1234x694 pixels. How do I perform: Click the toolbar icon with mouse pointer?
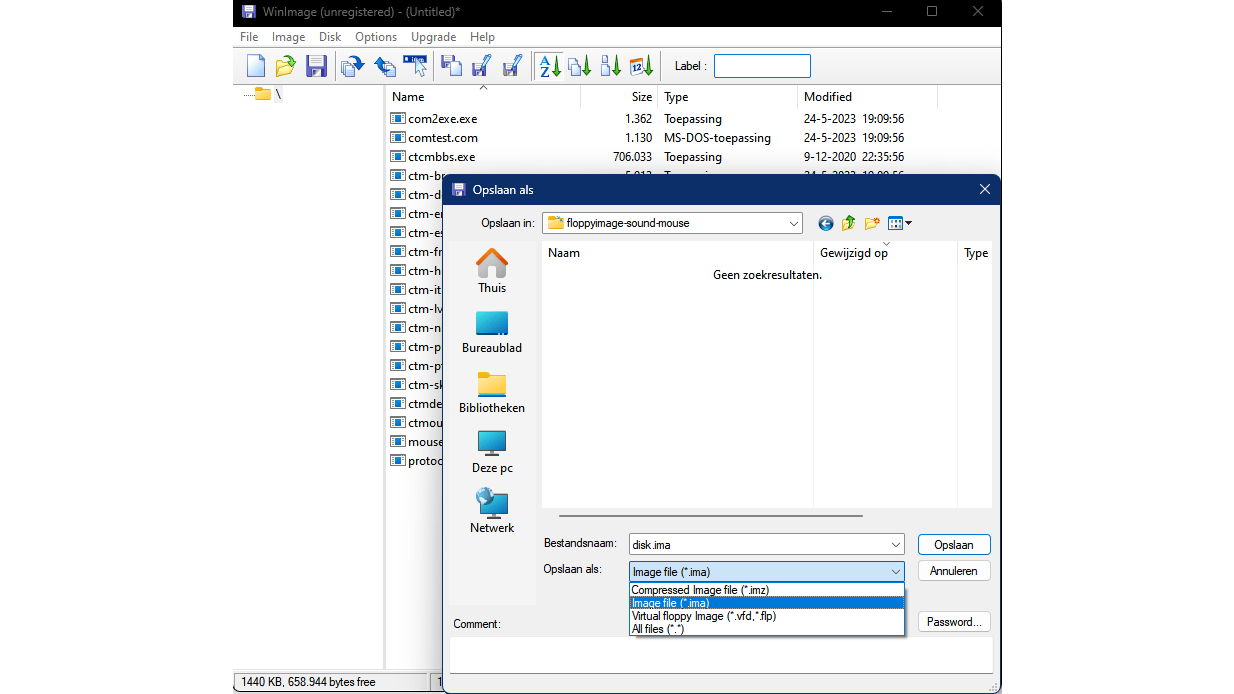click(x=416, y=66)
